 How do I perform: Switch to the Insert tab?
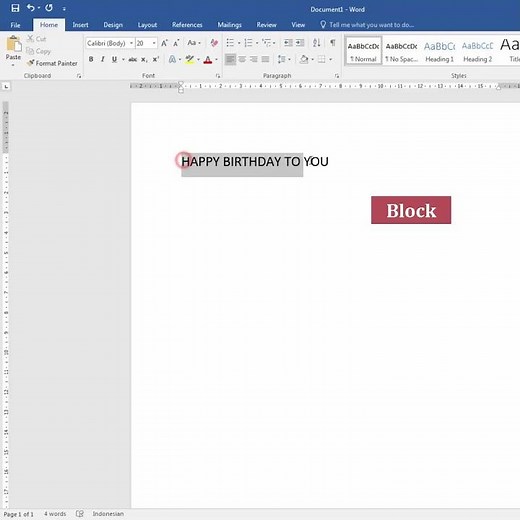pos(80,25)
